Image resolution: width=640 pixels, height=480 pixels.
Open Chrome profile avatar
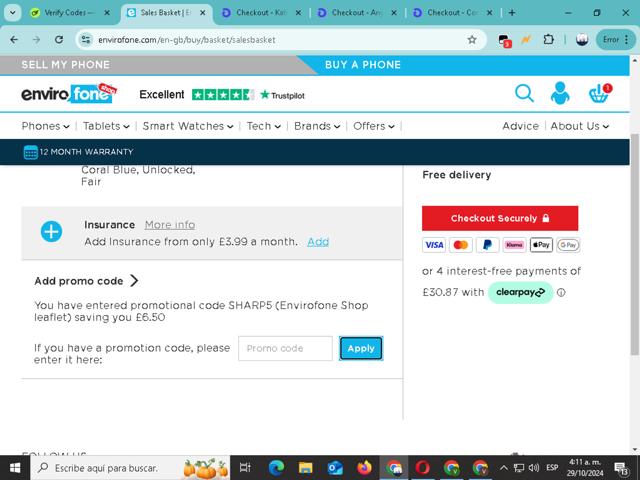coord(582,40)
